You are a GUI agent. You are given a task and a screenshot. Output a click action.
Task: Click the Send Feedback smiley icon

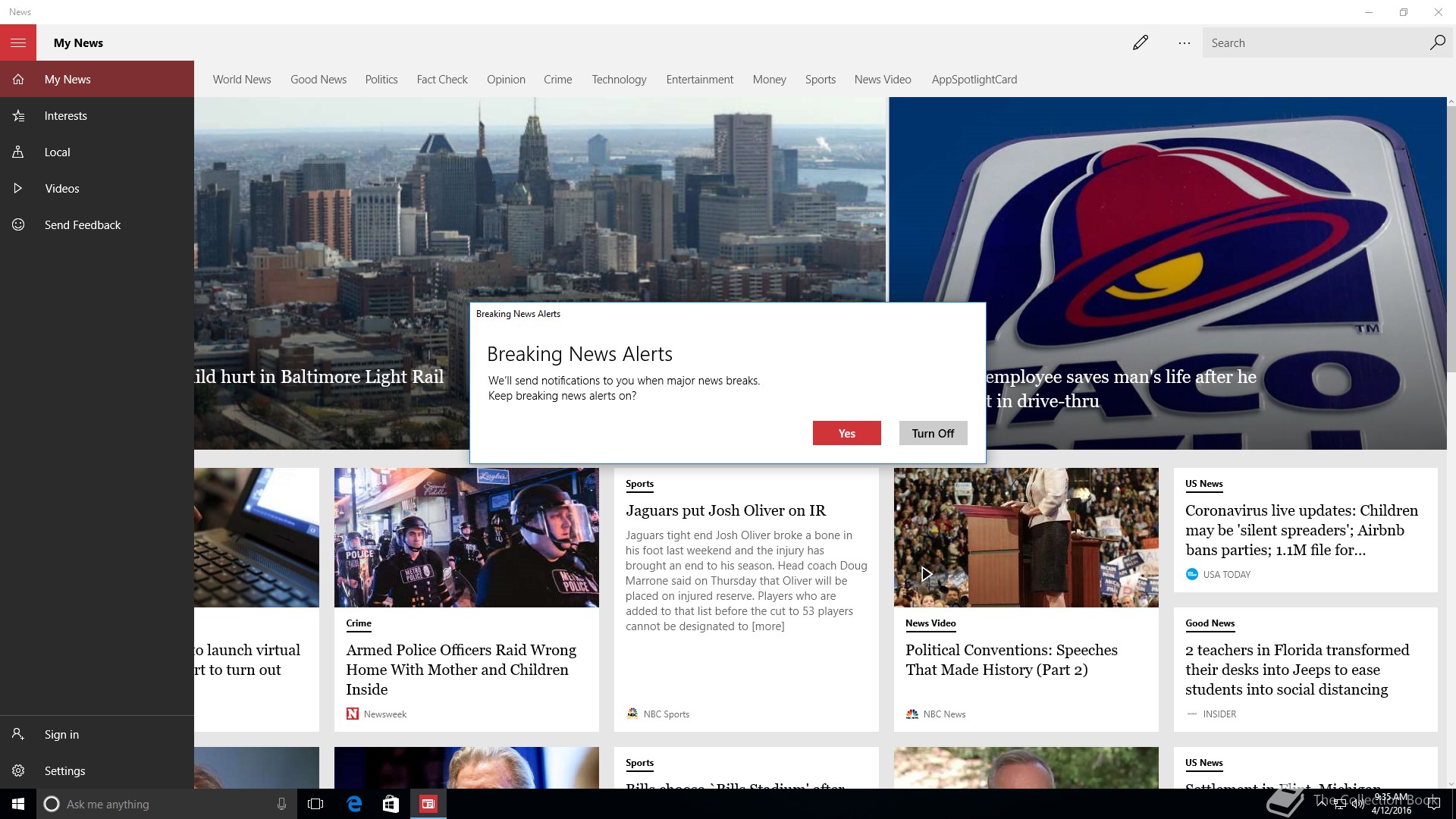pyautogui.click(x=18, y=224)
